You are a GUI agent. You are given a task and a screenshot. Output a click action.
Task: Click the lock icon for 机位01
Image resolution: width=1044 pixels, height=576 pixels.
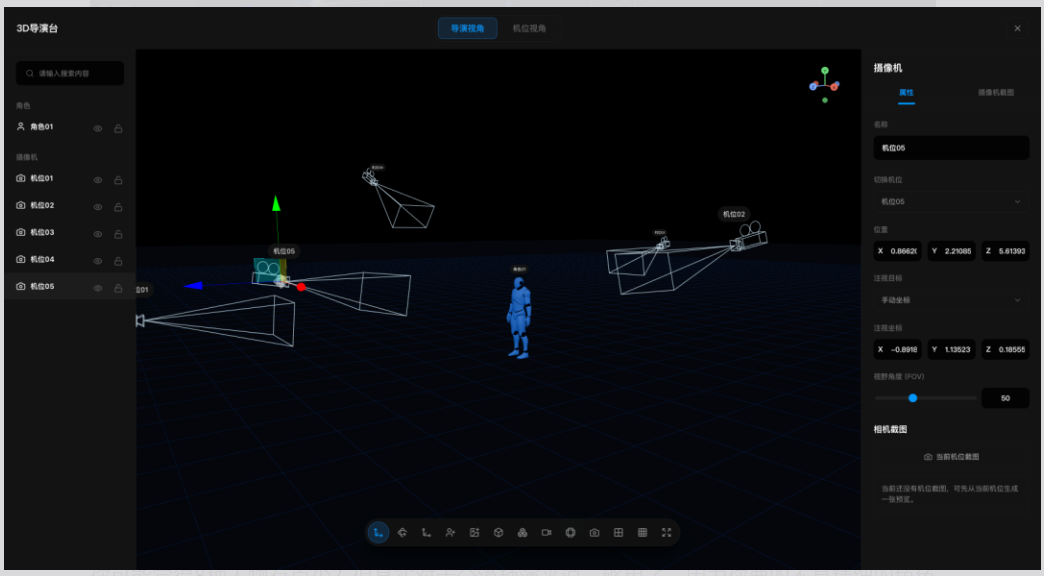click(x=118, y=180)
